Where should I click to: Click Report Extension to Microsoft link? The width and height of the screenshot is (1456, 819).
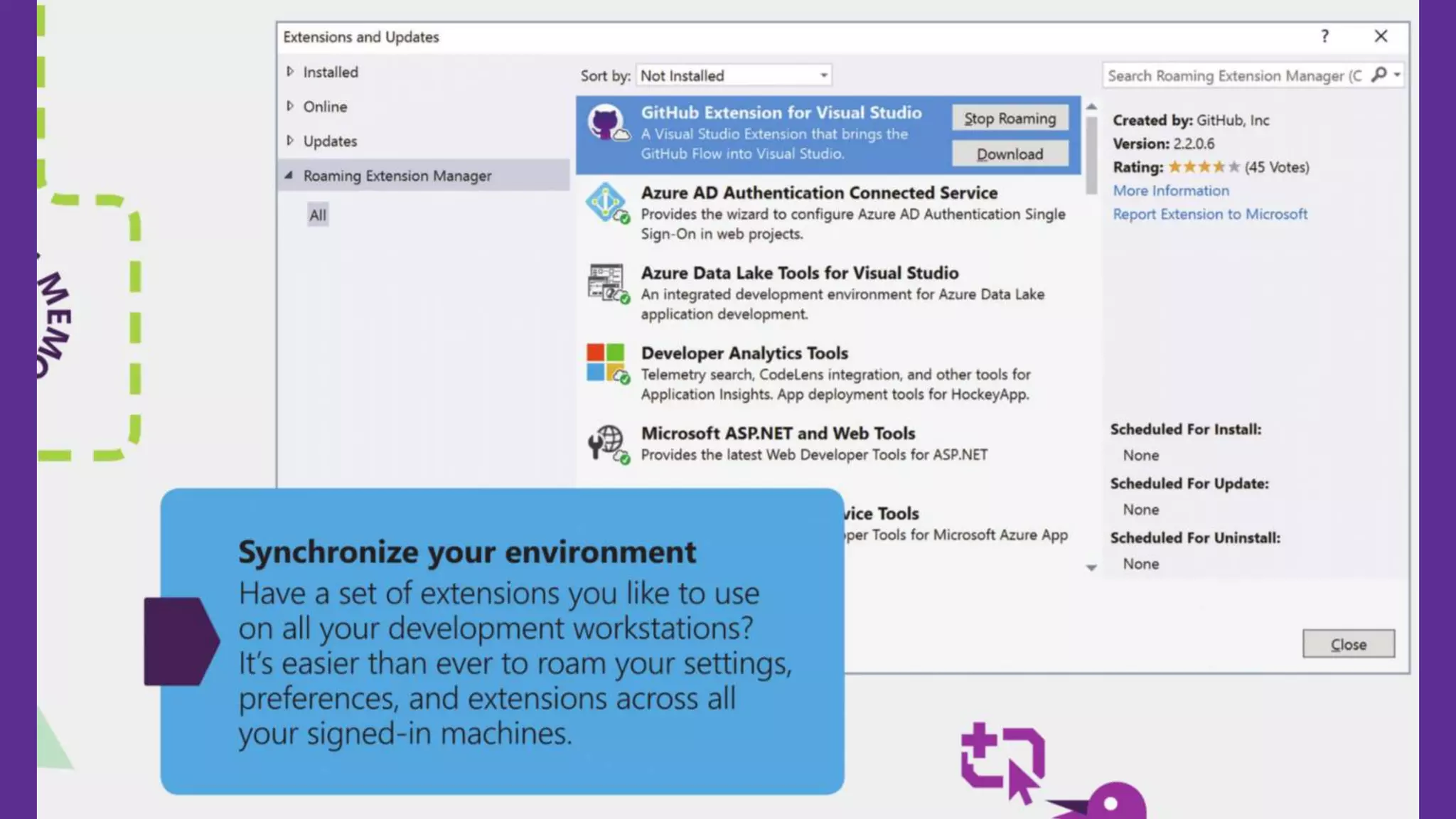click(1209, 214)
